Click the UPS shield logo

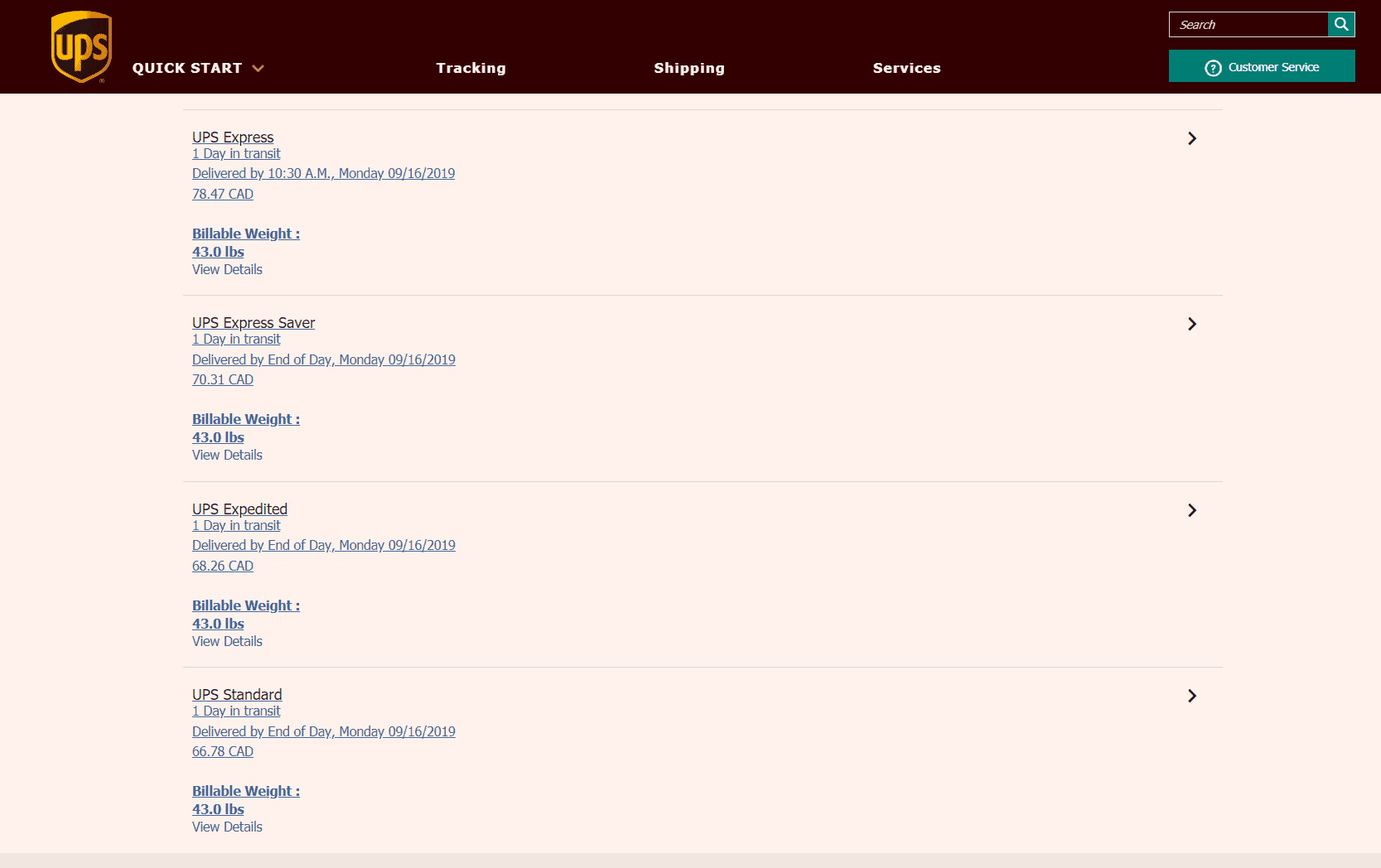81,46
